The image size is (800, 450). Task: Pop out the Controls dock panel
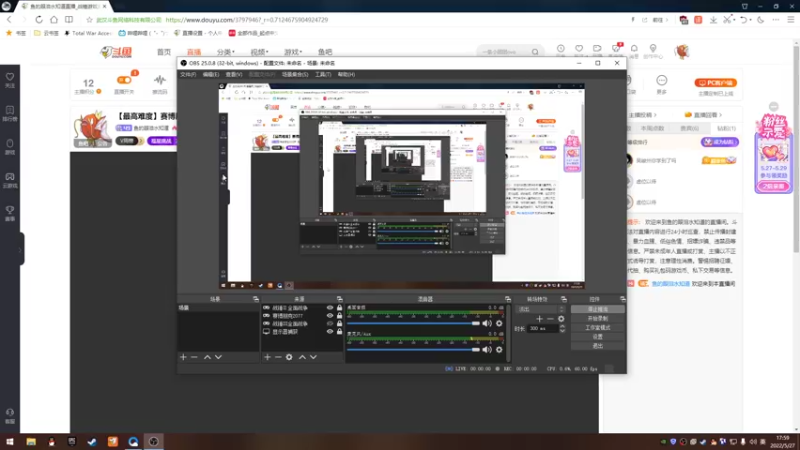pyautogui.click(x=622, y=299)
